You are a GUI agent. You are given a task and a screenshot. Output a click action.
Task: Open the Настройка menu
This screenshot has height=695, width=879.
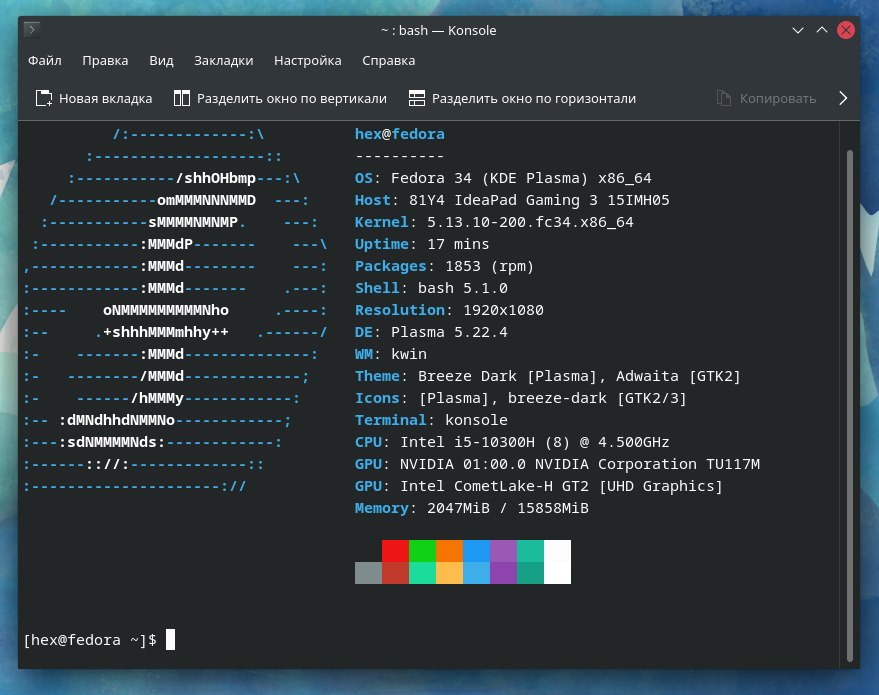tap(307, 61)
